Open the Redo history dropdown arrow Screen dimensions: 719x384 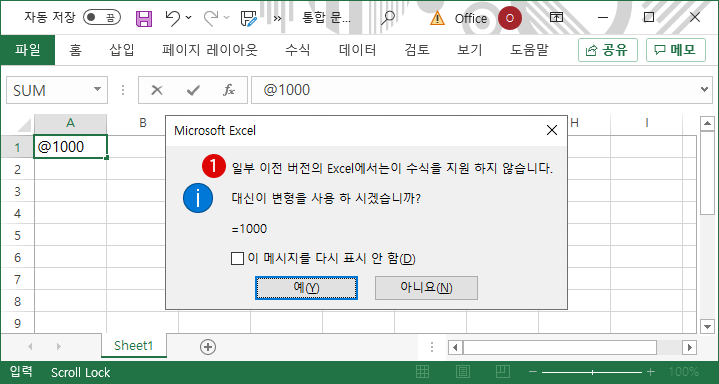227,18
